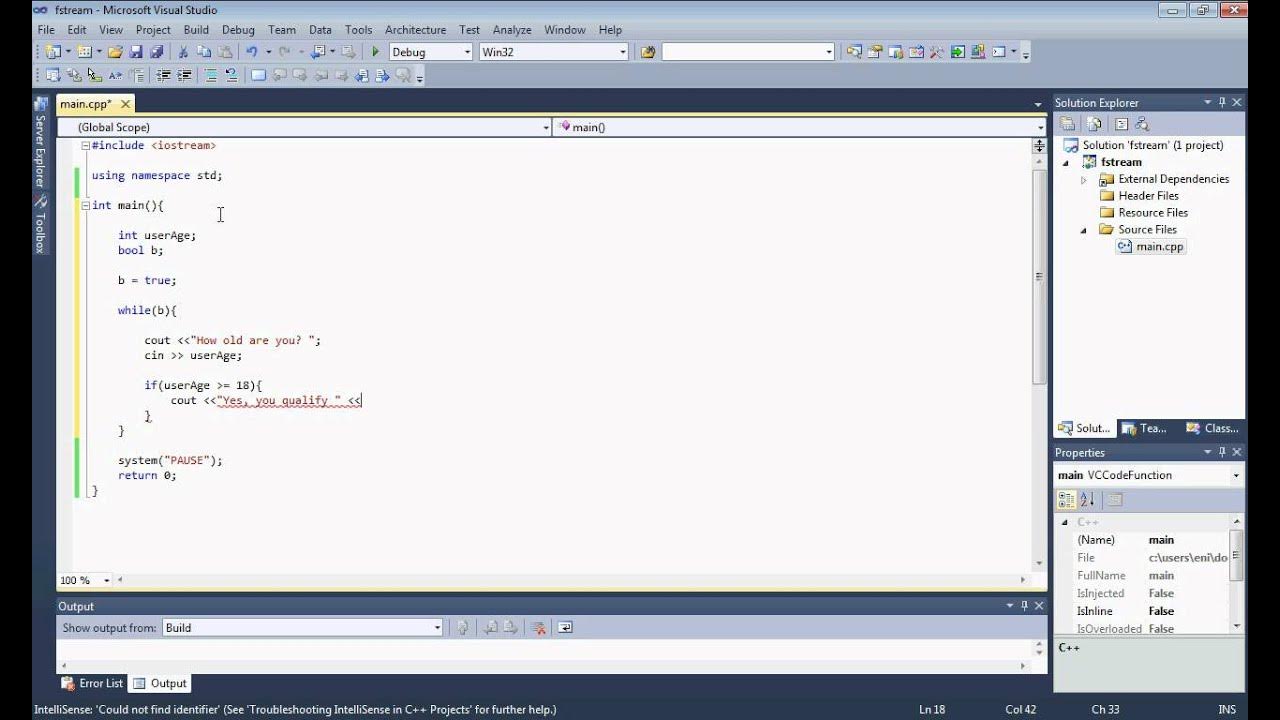1280x720 pixels.
Task: Click the editor vertical scrollbar thumb
Action: tap(1039, 276)
